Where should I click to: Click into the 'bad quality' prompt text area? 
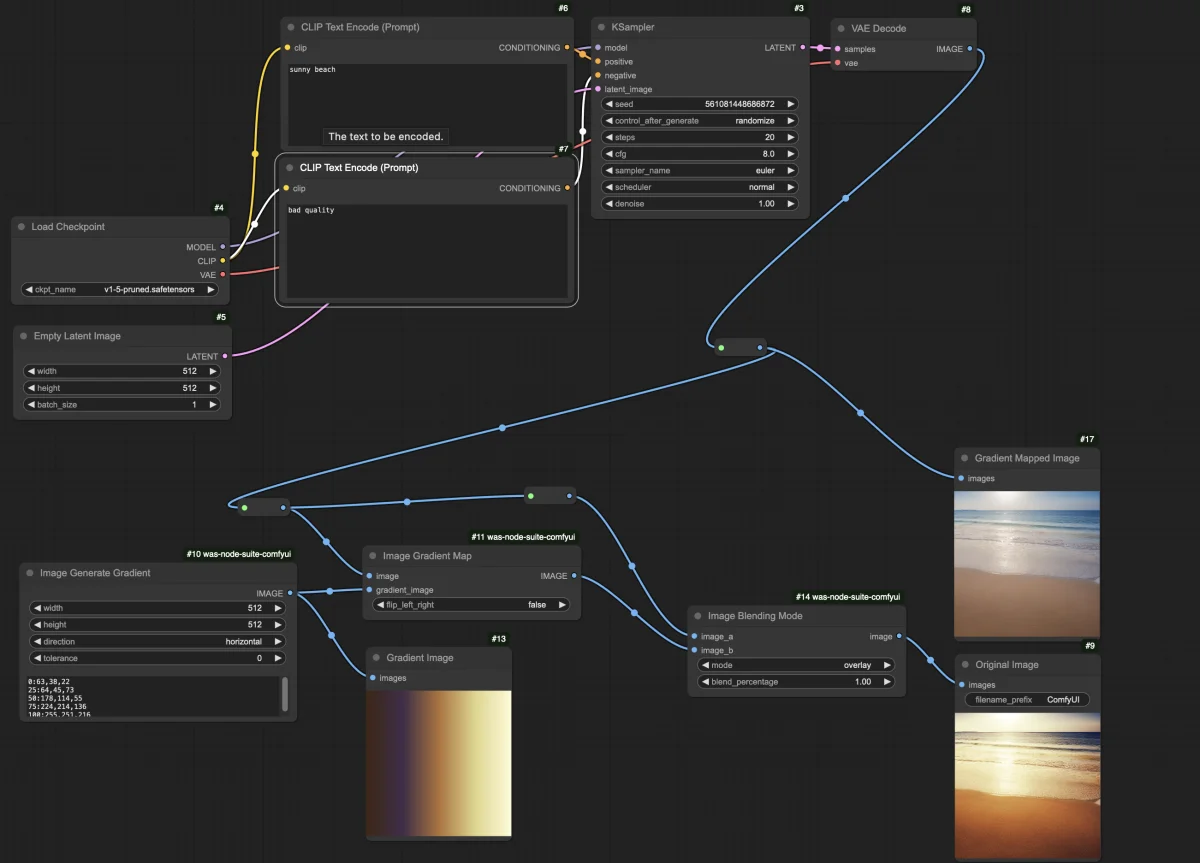point(427,251)
